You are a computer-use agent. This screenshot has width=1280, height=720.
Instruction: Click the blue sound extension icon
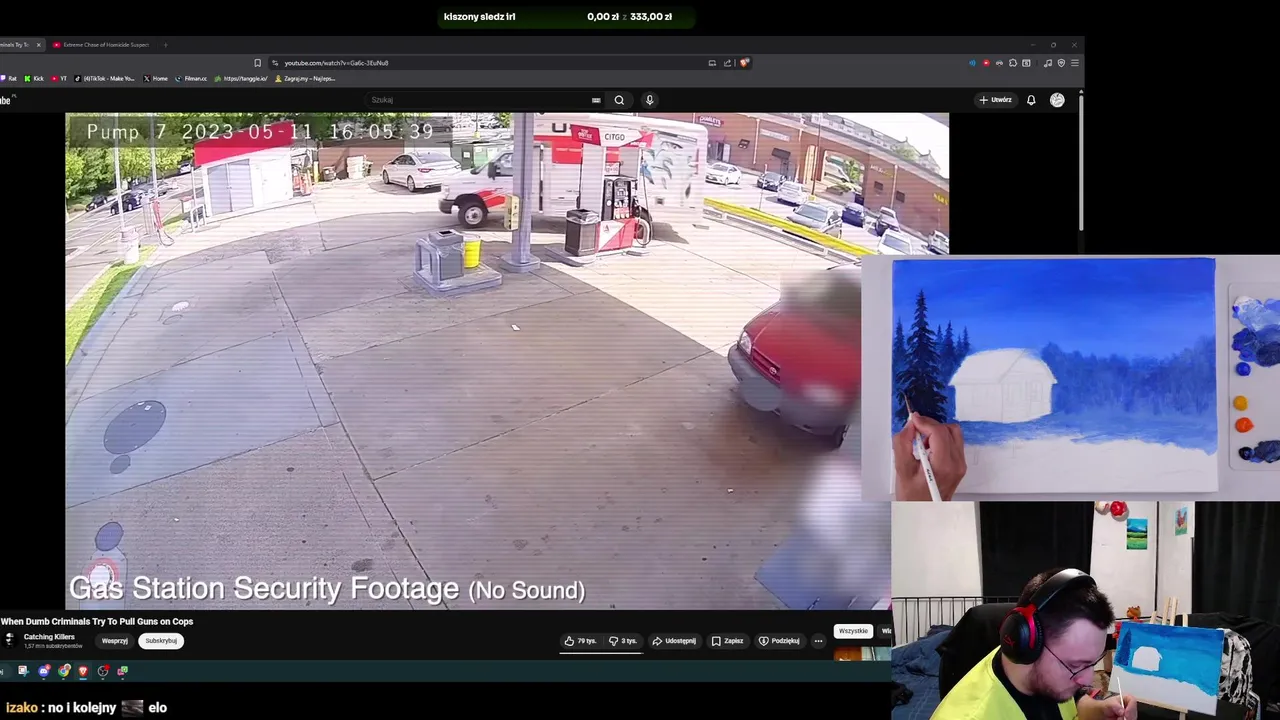click(x=972, y=63)
